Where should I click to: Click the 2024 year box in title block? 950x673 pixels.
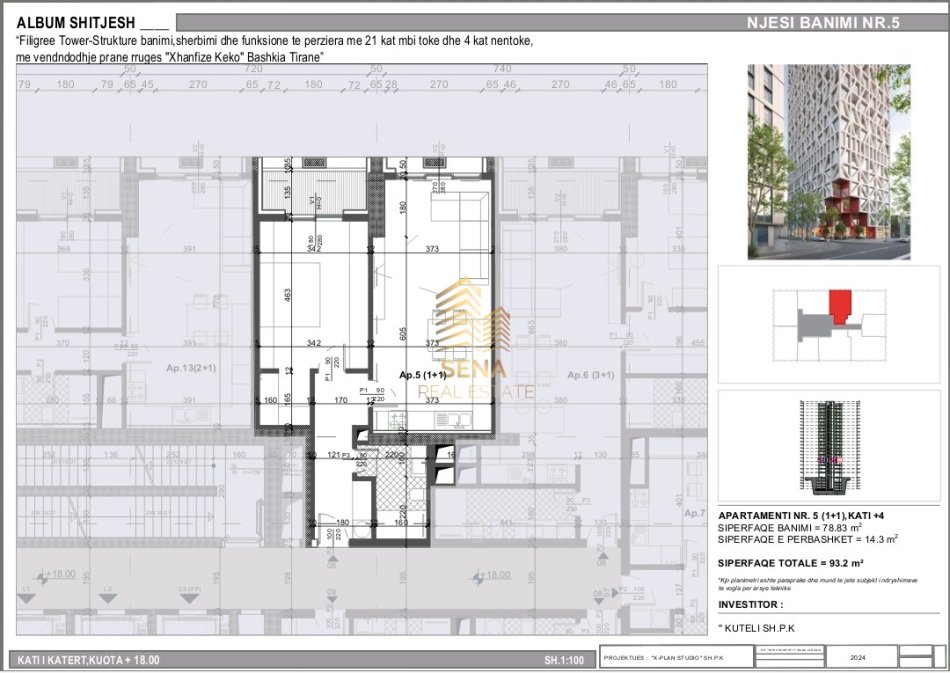click(x=857, y=658)
